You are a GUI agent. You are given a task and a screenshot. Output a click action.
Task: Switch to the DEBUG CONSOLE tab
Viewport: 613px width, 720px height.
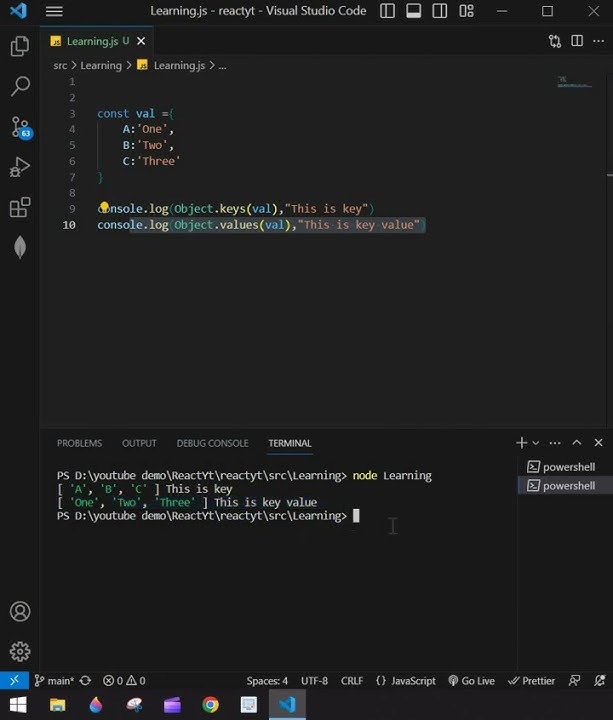point(212,443)
